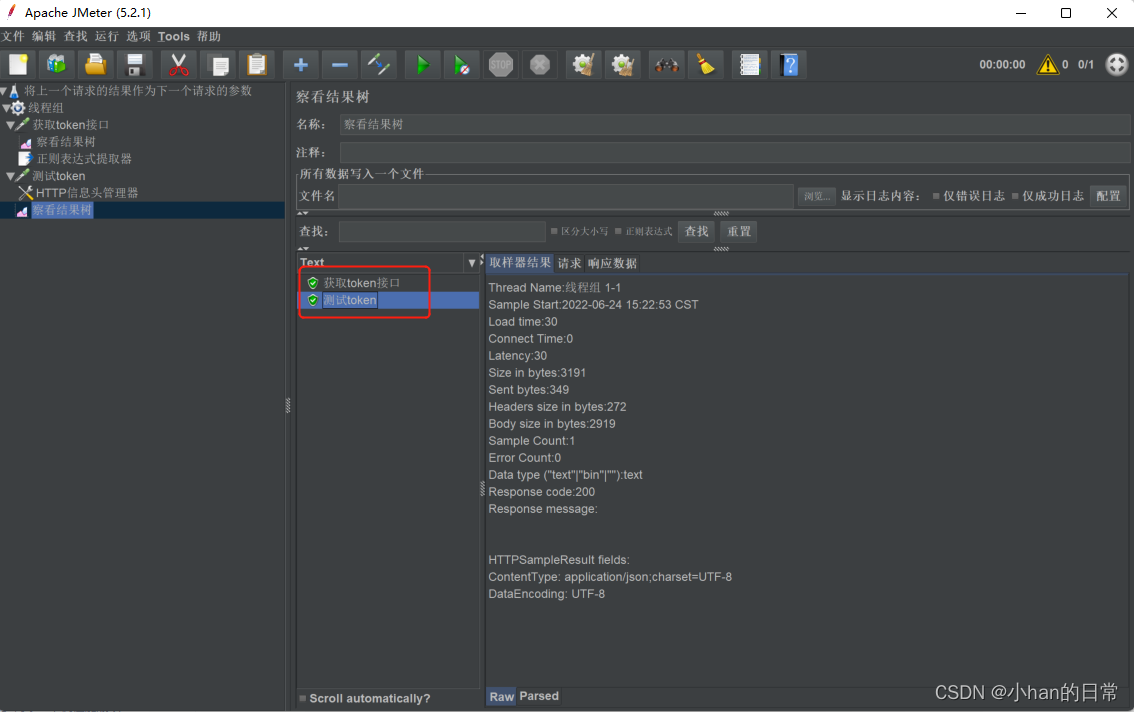Toggle Scroll automatically checkbox
Screen dimensions: 1134x712
302,699
